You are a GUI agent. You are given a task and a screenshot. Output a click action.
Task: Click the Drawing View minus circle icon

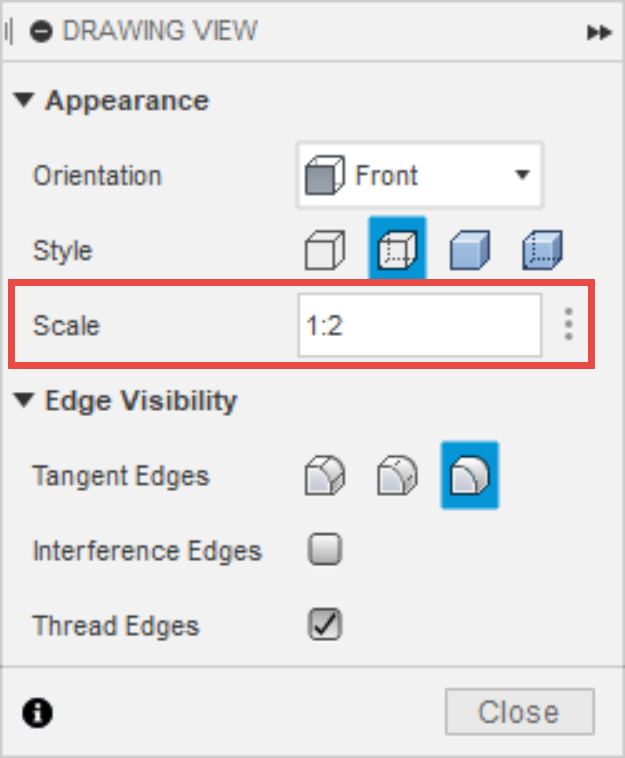tap(41, 32)
